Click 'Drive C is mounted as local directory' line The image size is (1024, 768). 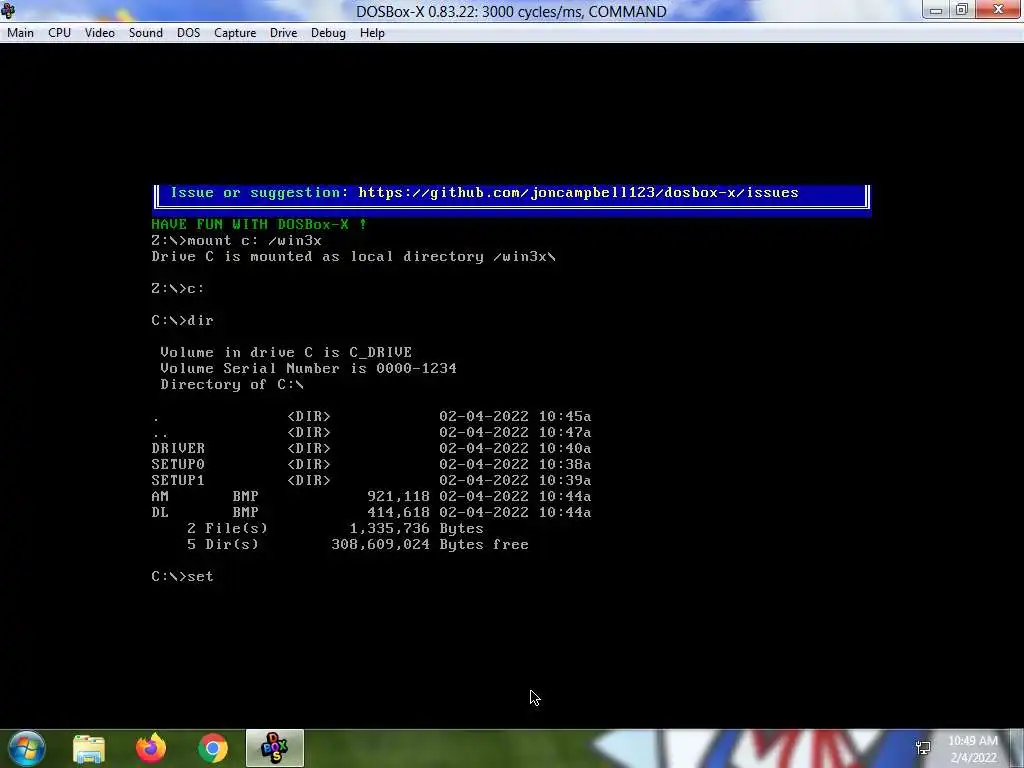(x=353, y=257)
